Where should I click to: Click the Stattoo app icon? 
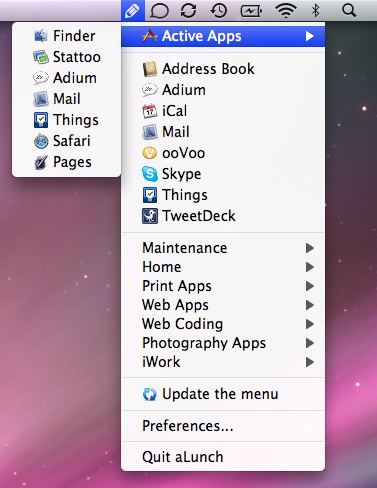pyautogui.click(x=41, y=57)
